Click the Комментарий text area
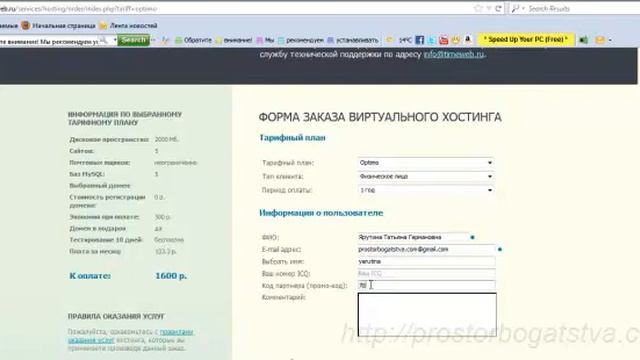 pyautogui.click(x=427, y=315)
